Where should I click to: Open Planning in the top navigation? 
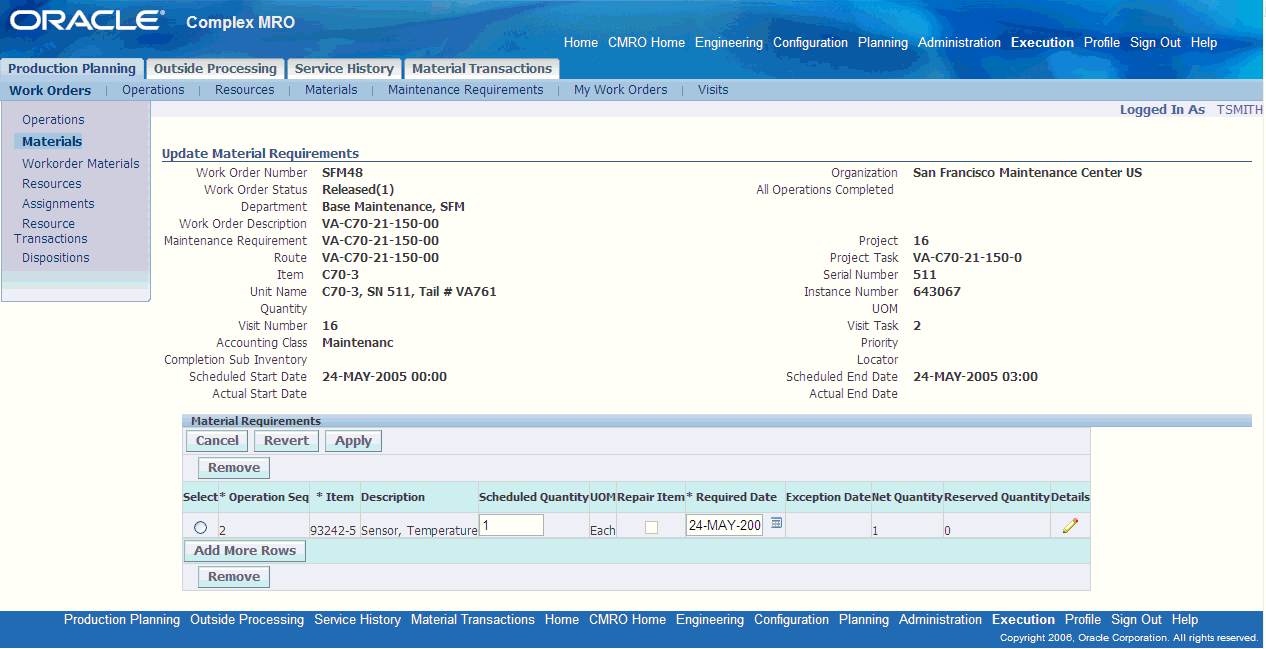click(883, 43)
